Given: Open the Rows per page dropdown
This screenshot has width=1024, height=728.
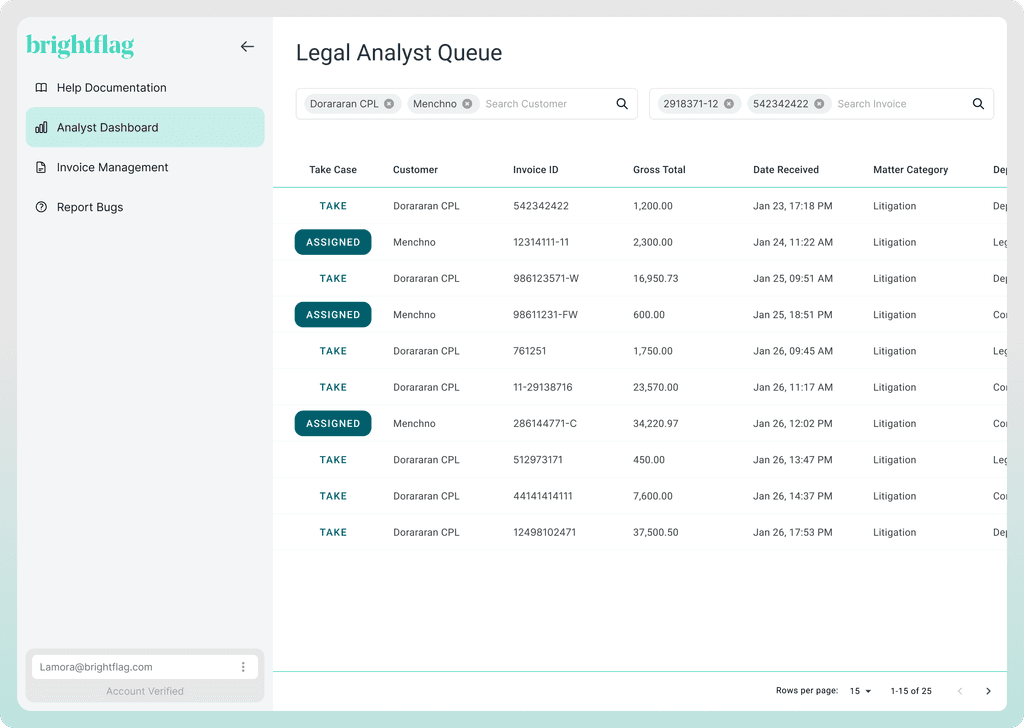Looking at the screenshot, I should tap(861, 691).
